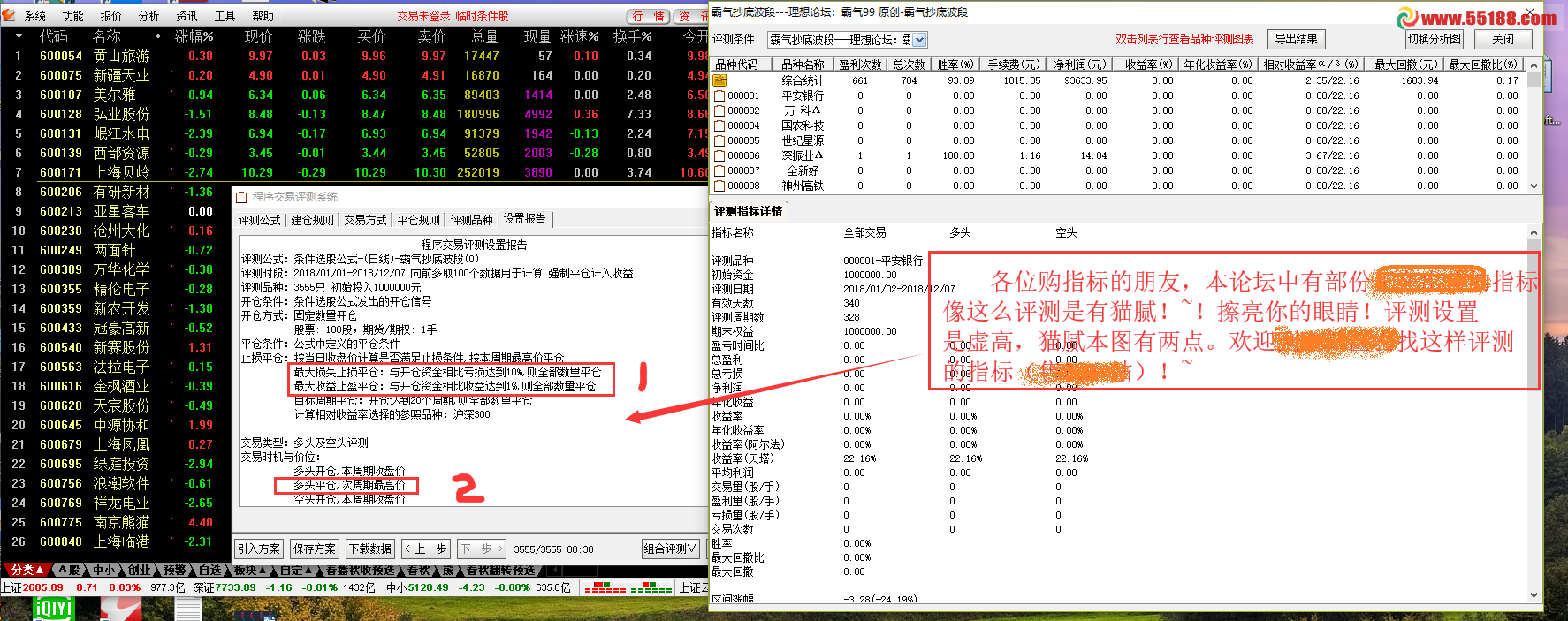
Task: Switch to the 平仓规则 tab
Action: coord(418,220)
